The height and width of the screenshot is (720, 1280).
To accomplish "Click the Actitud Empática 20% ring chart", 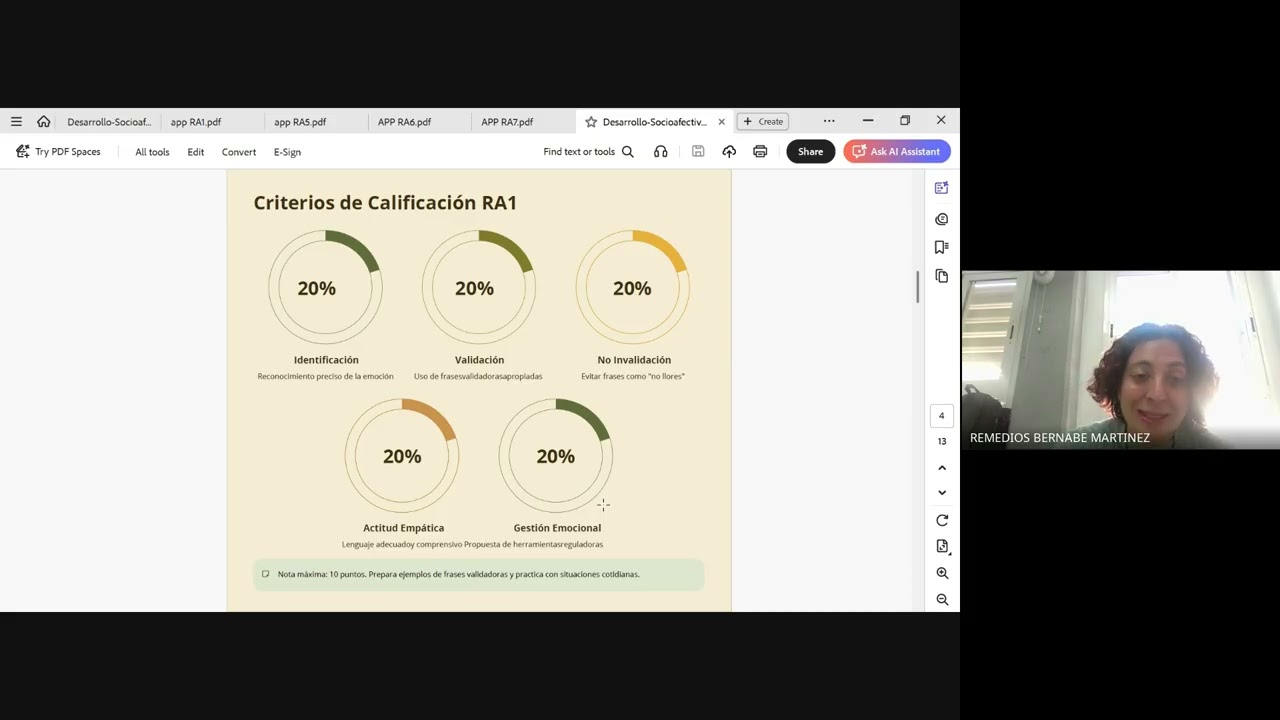I will click(x=402, y=455).
